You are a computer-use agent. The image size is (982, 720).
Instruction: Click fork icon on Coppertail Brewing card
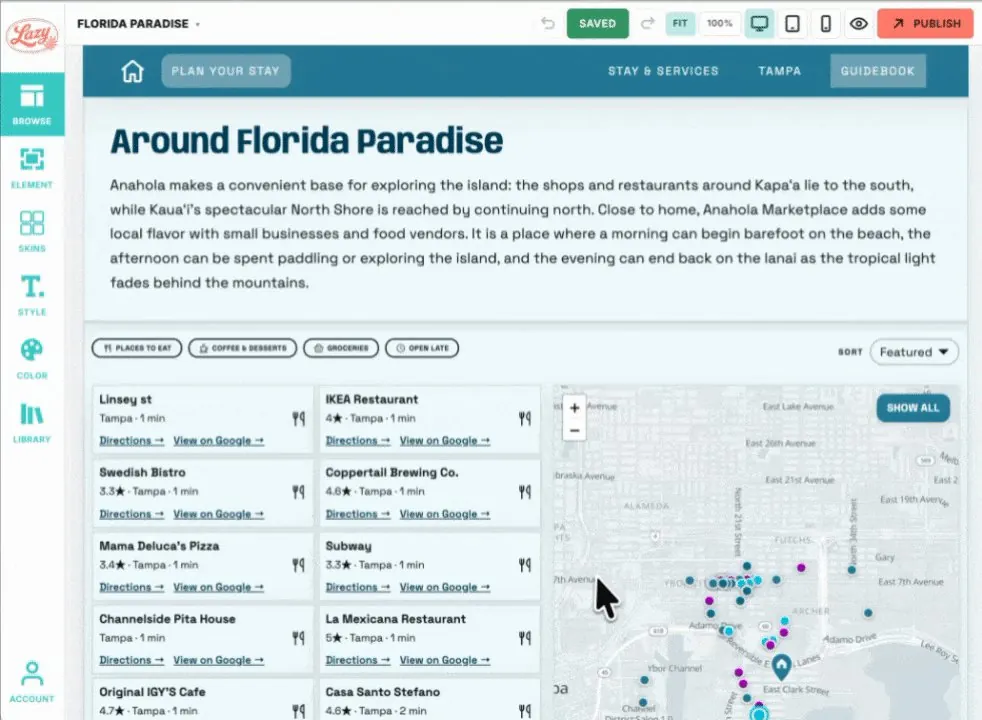point(525,492)
